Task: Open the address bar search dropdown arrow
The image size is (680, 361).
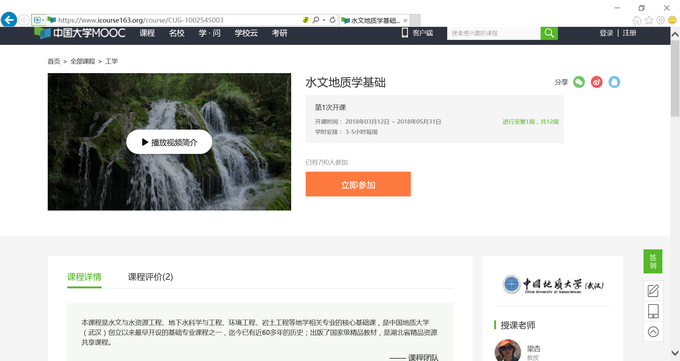Action: click(324, 20)
